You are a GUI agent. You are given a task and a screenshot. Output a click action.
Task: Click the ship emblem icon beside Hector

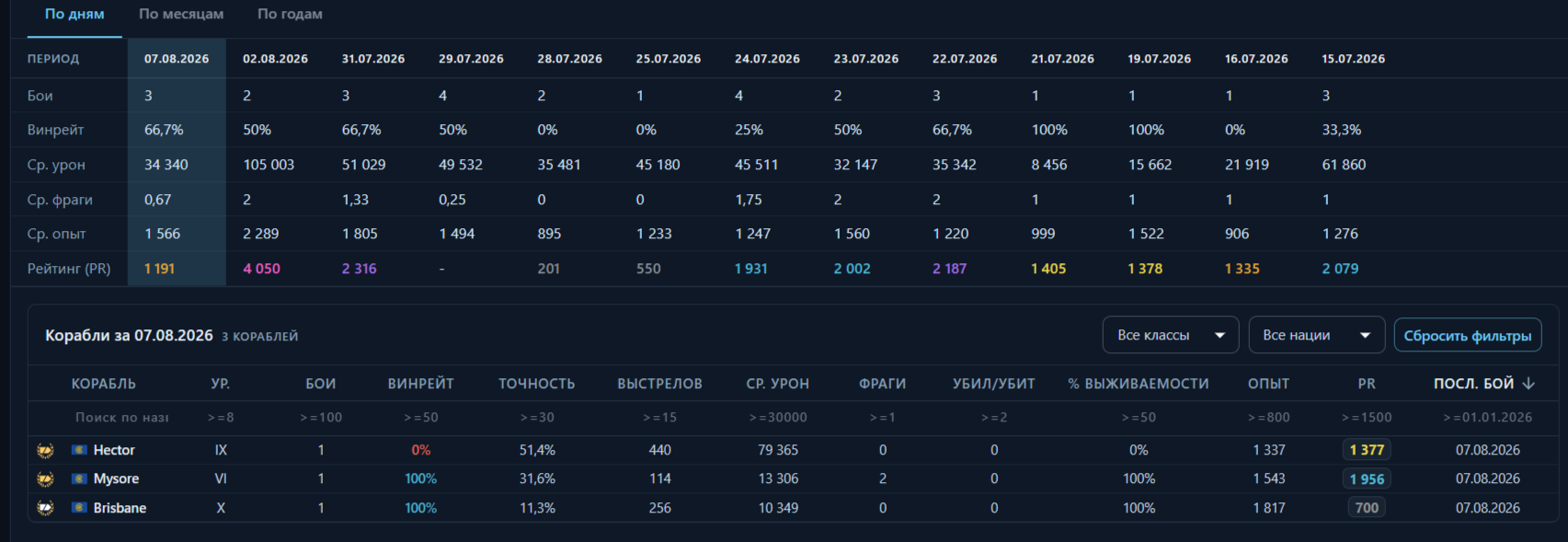[45, 450]
